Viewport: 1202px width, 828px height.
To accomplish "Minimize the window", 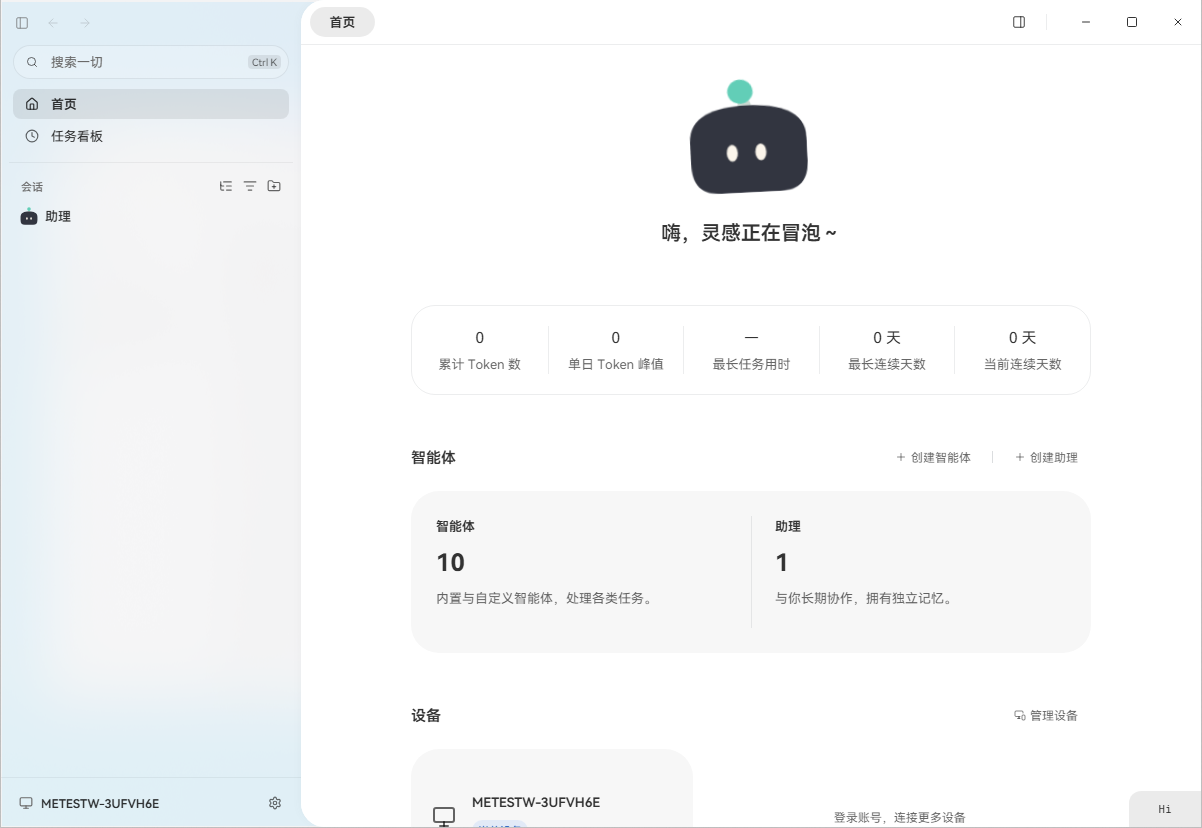I will 1086,22.
